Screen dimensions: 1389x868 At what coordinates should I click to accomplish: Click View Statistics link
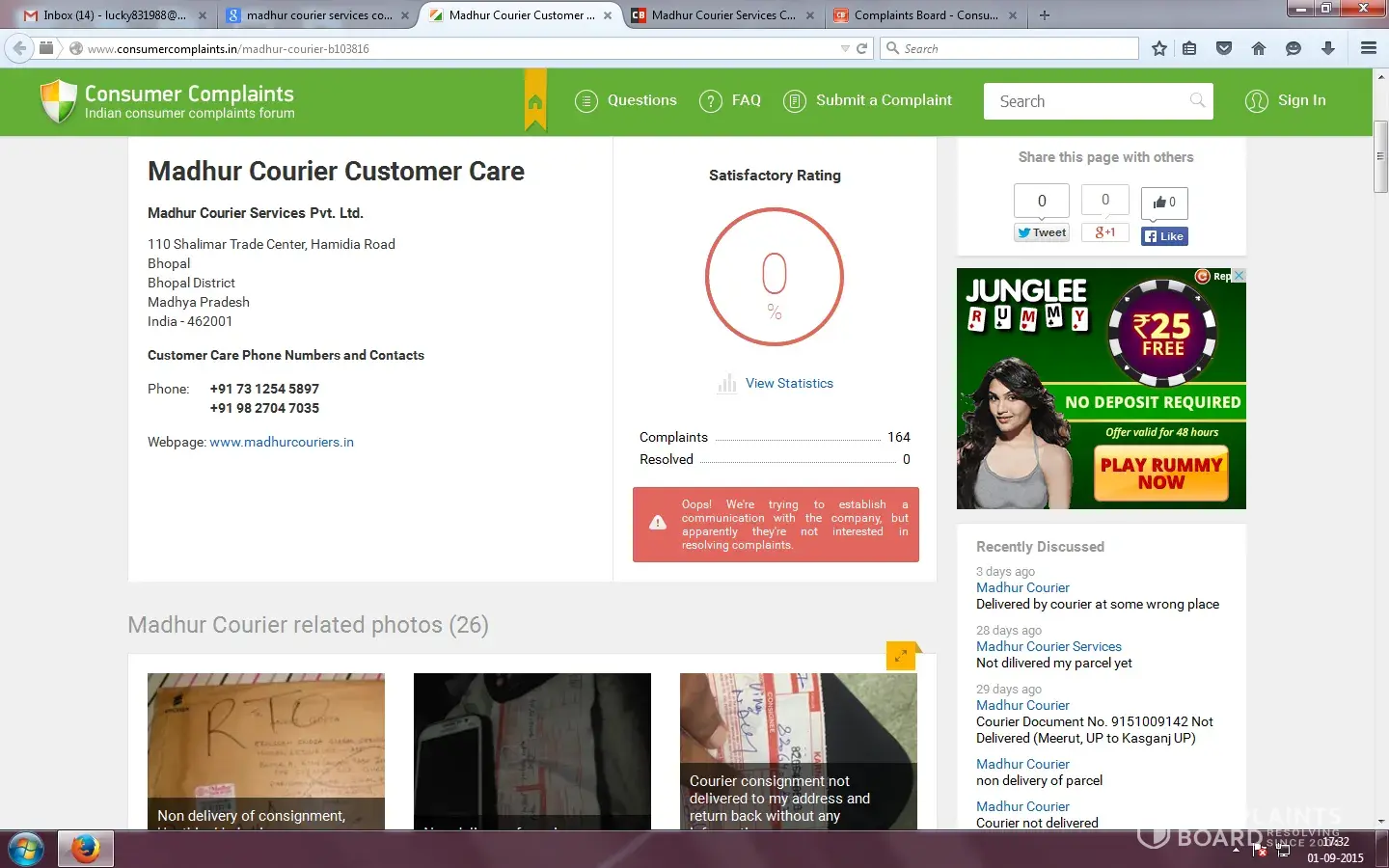tap(788, 383)
